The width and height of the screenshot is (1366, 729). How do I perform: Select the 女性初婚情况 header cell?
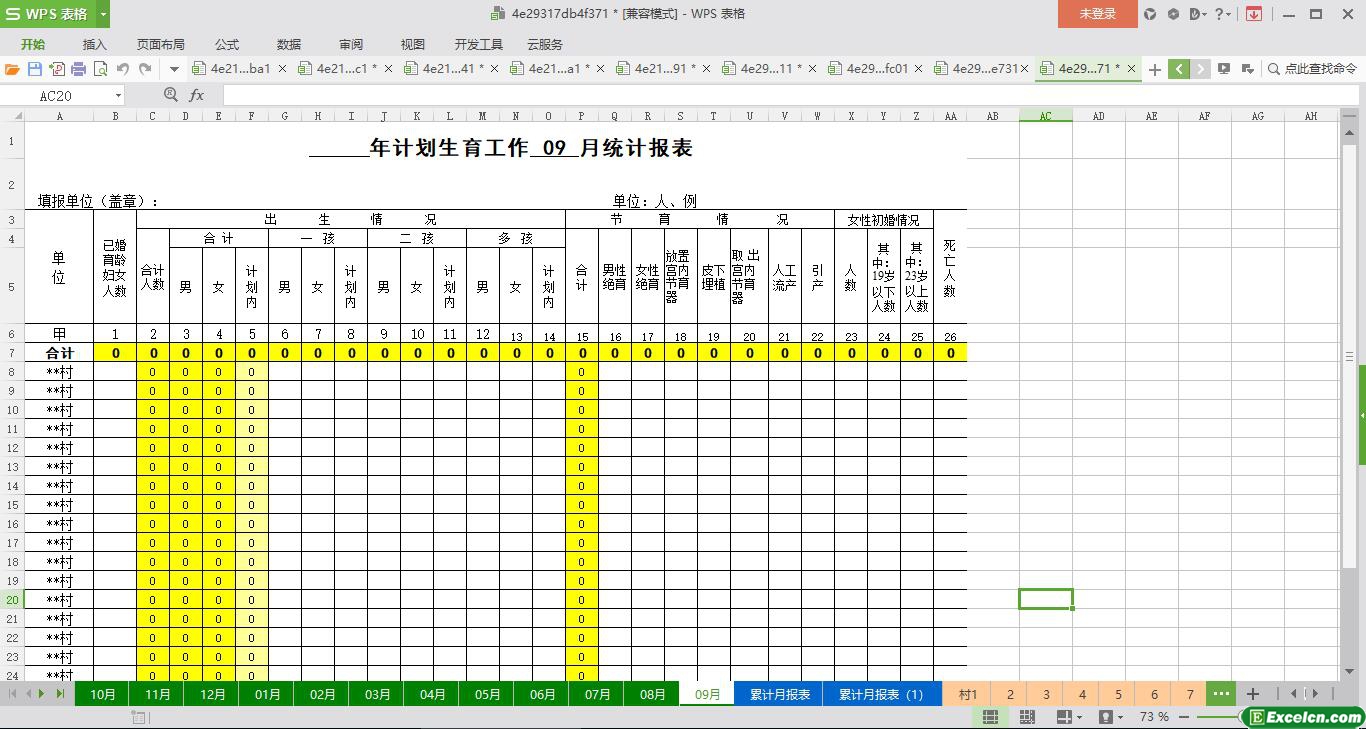click(x=883, y=220)
